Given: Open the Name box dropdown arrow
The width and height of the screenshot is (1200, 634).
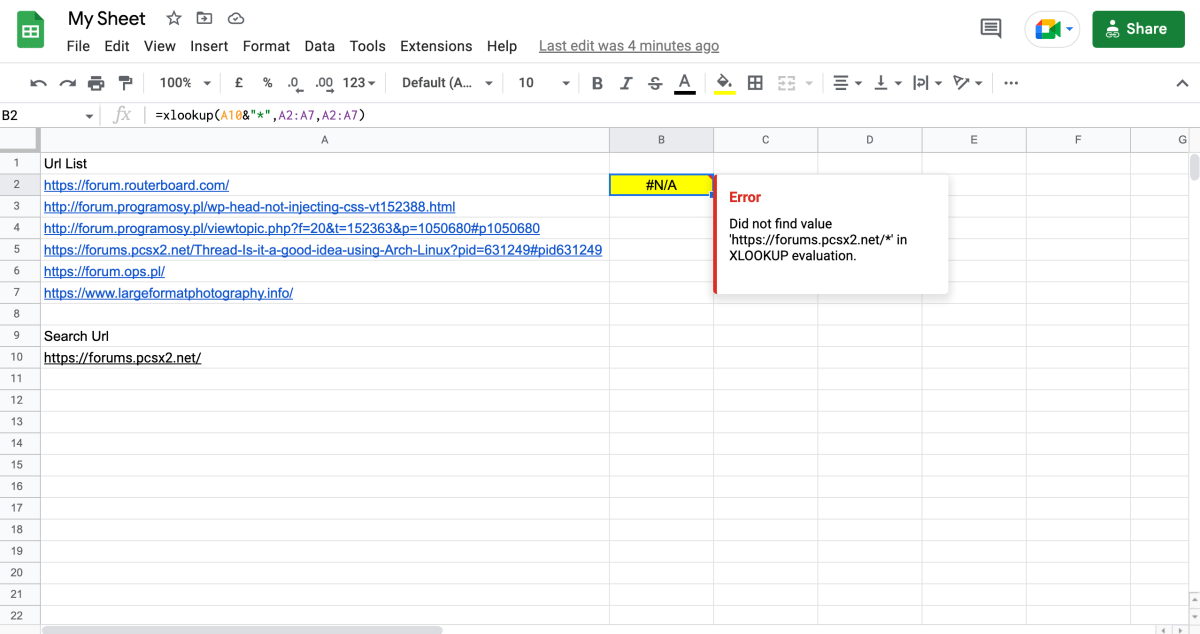Looking at the screenshot, I should click(90, 116).
